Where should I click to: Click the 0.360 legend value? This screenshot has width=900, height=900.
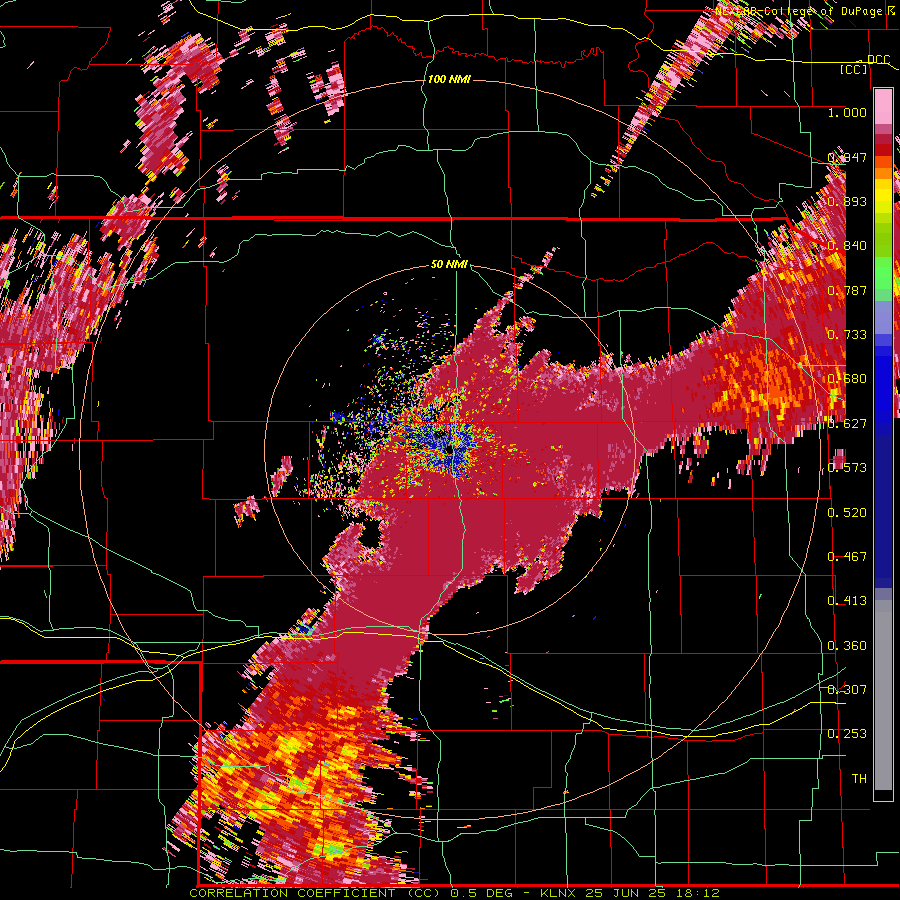click(847, 646)
